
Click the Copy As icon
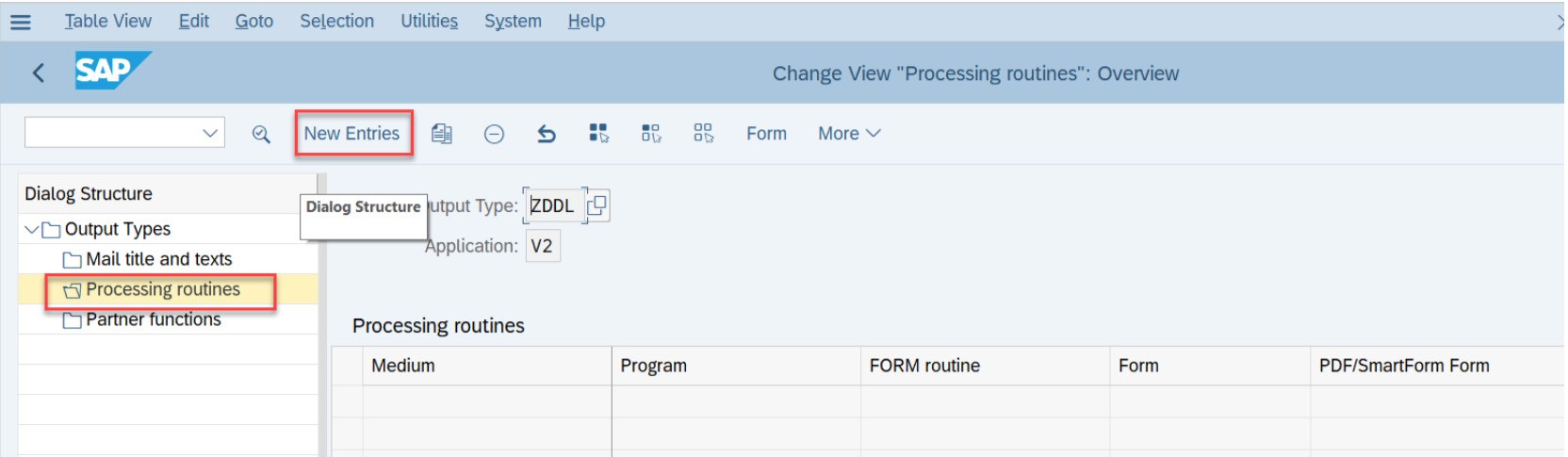[441, 134]
